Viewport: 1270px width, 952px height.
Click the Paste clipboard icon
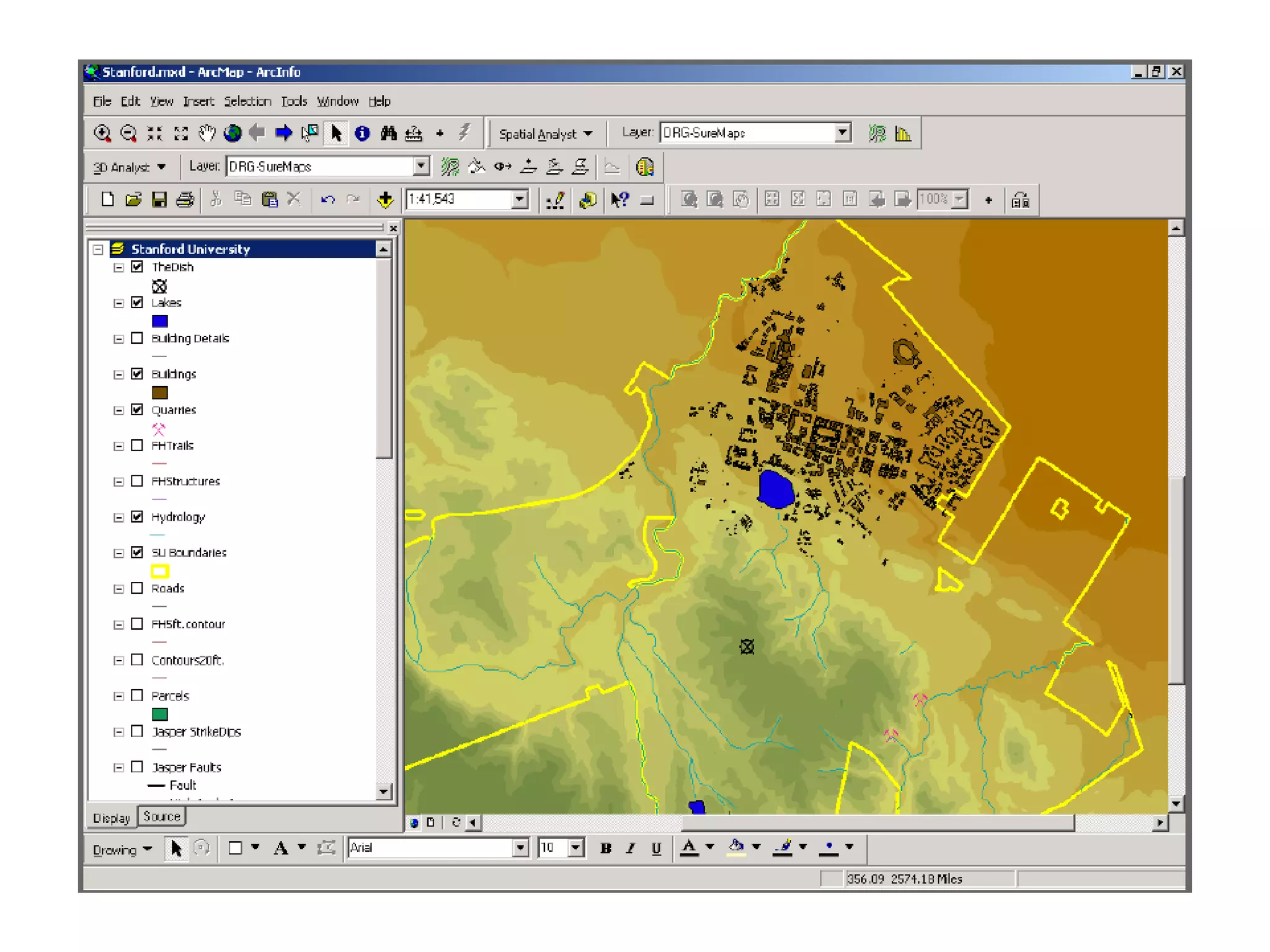pyautogui.click(x=269, y=200)
